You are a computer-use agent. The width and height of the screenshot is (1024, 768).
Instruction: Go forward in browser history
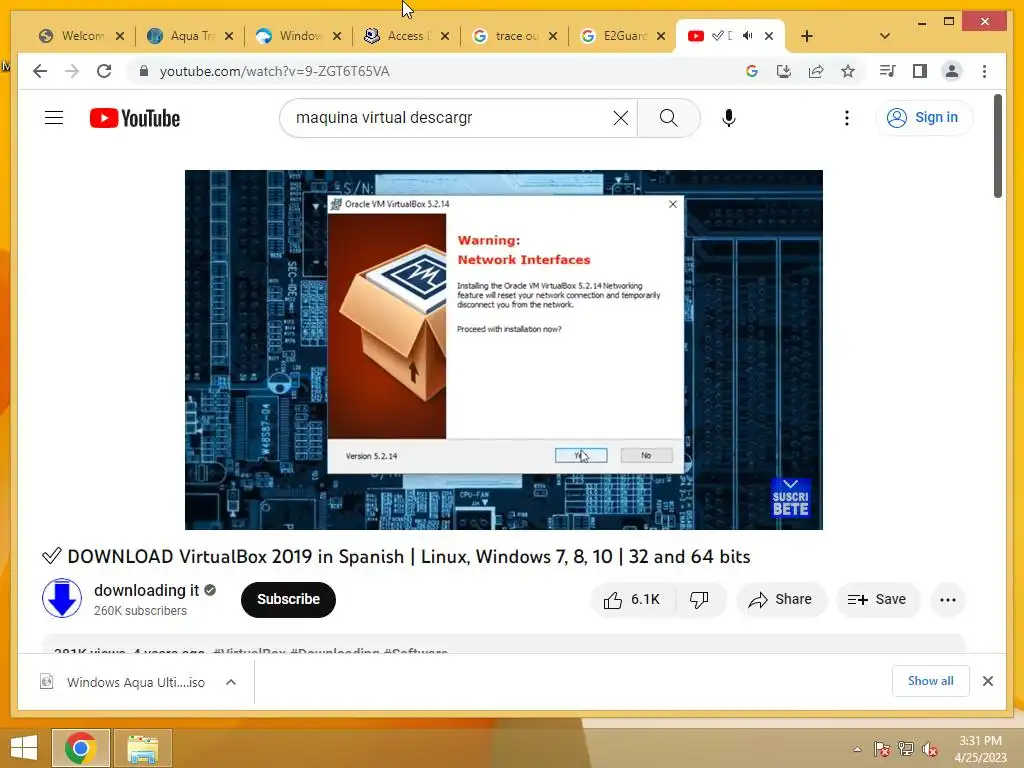click(x=72, y=71)
